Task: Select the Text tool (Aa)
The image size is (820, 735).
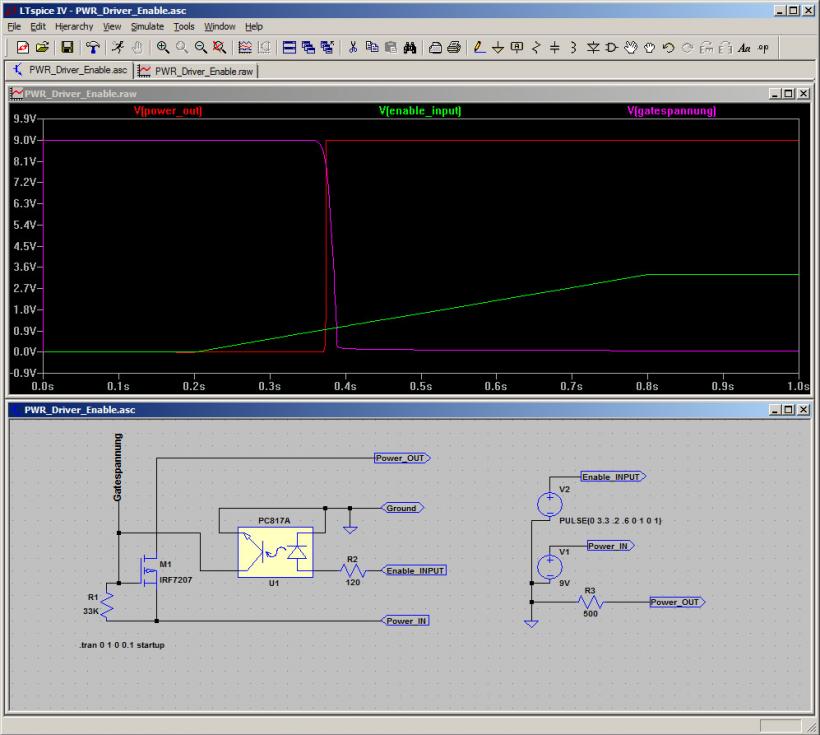Action: (744, 47)
